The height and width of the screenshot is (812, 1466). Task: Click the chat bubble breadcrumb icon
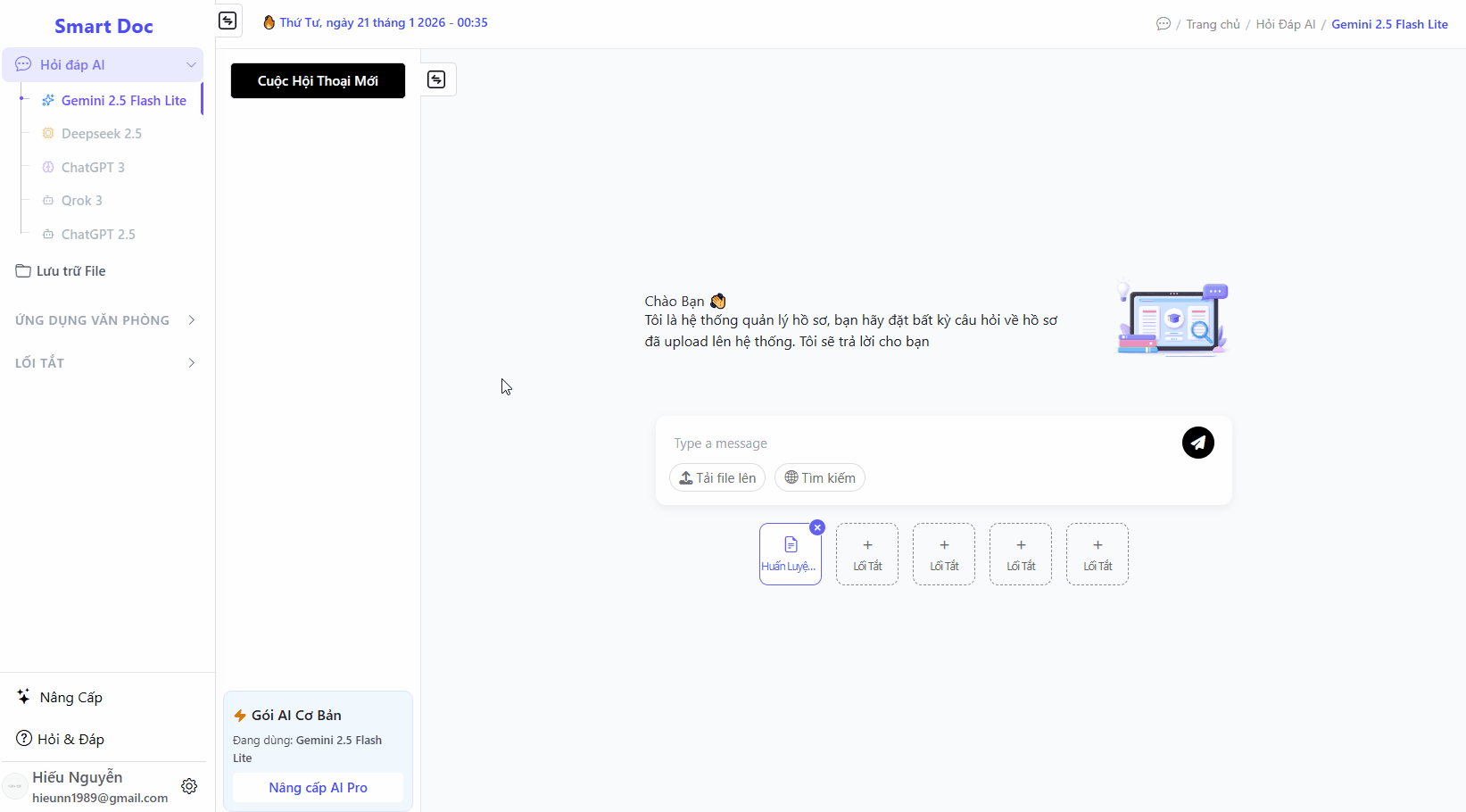pos(1163,24)
